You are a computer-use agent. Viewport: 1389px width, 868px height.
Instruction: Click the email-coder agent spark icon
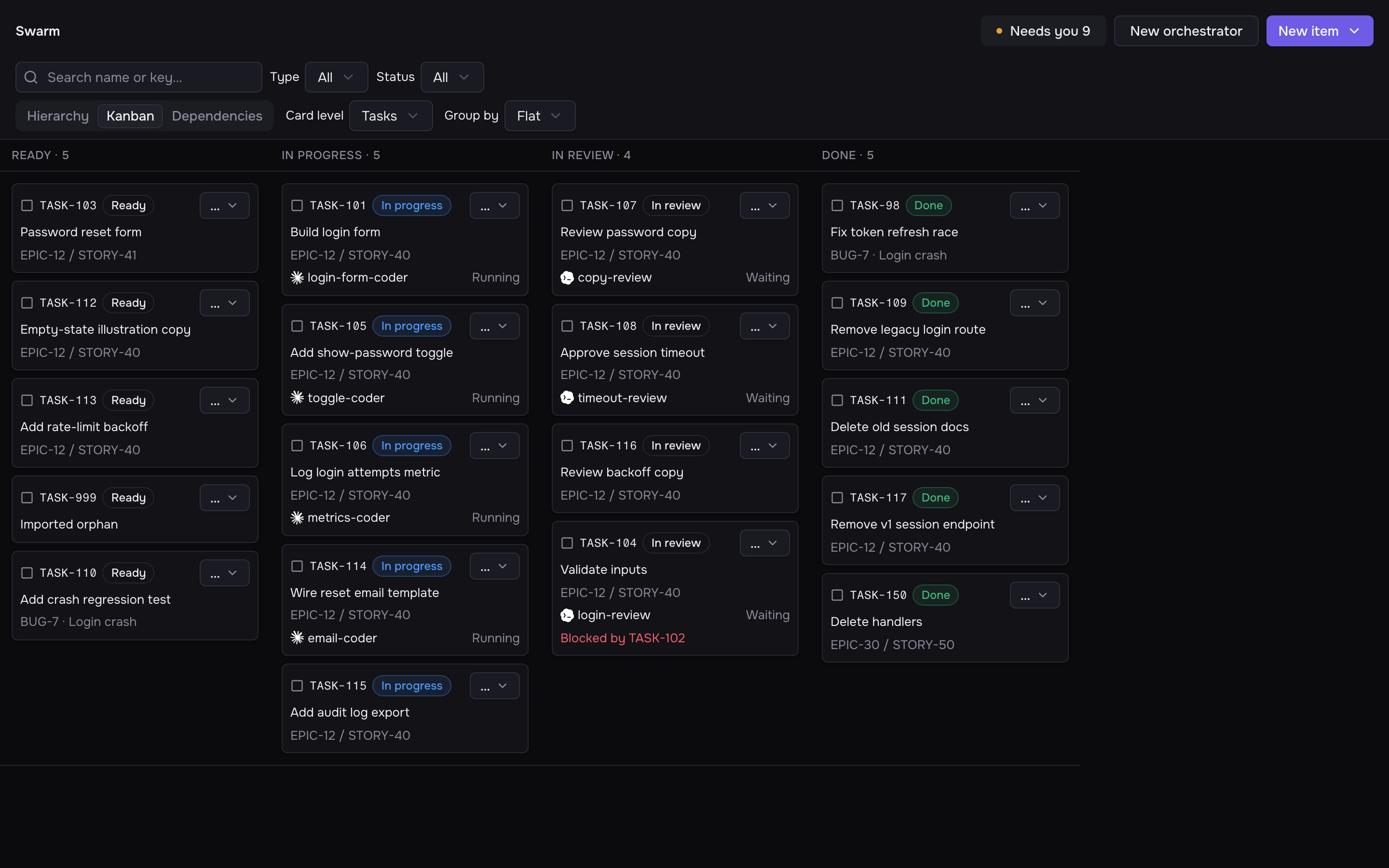(x=297, y=638)
